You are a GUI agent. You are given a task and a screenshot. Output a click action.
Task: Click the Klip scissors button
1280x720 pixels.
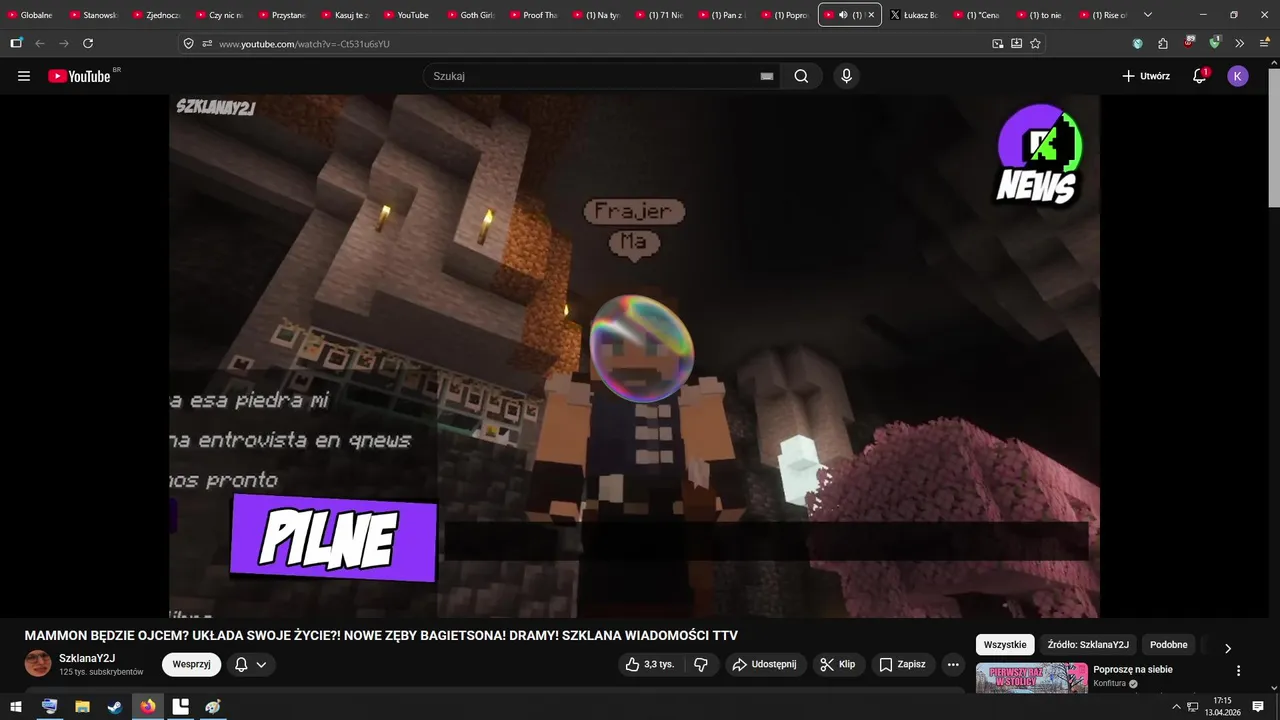click(x=838, y=664)
